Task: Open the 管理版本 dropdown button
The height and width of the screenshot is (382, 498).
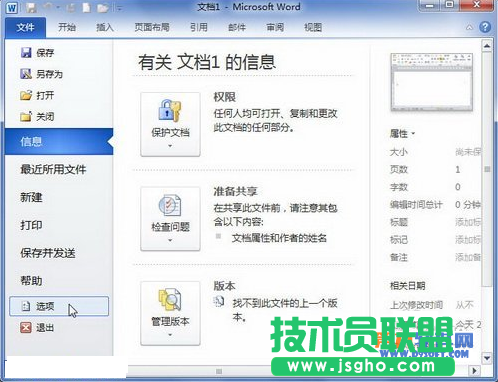Action: point(170,313)
